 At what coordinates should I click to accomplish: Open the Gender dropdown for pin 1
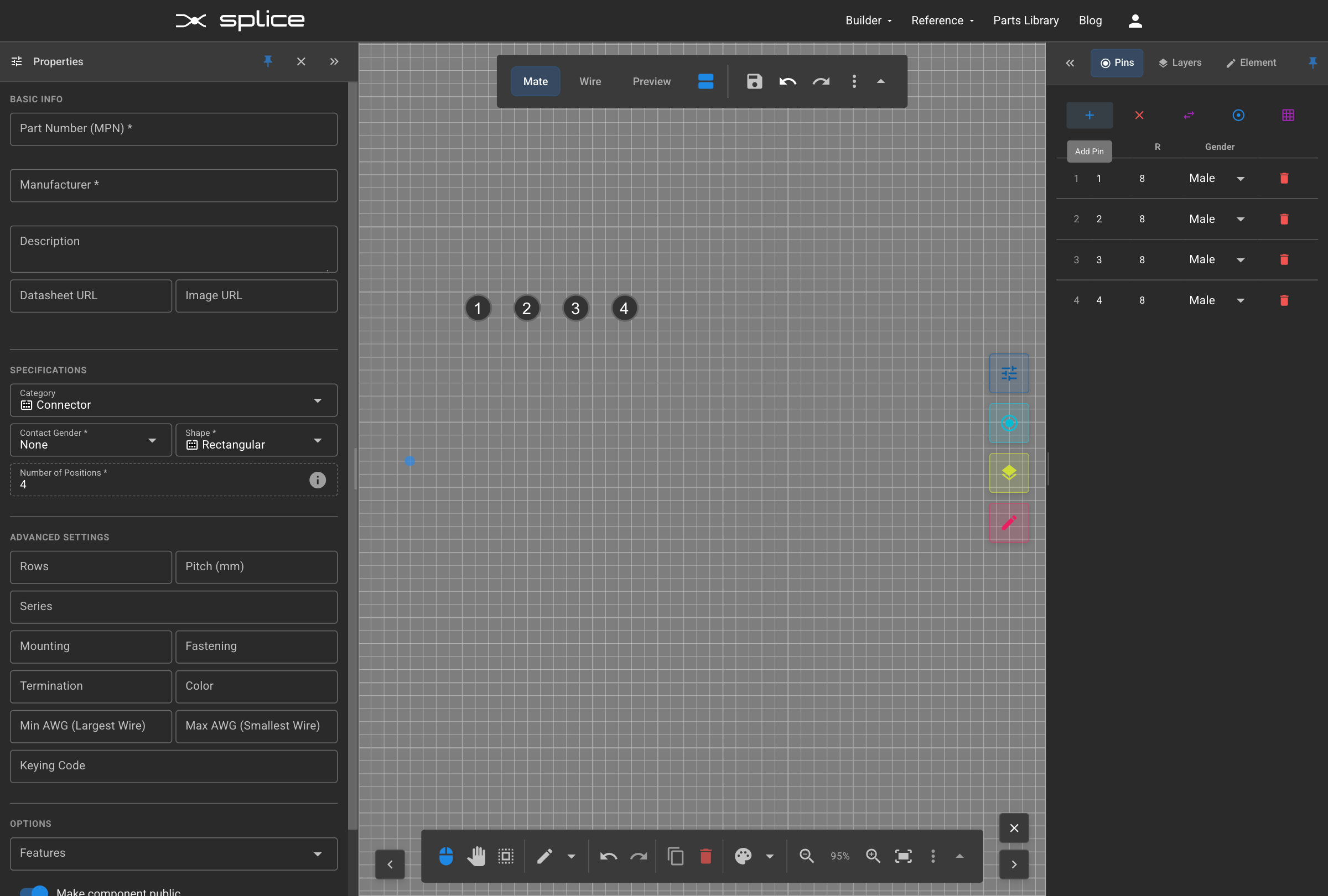click(x=1240, y=178)
